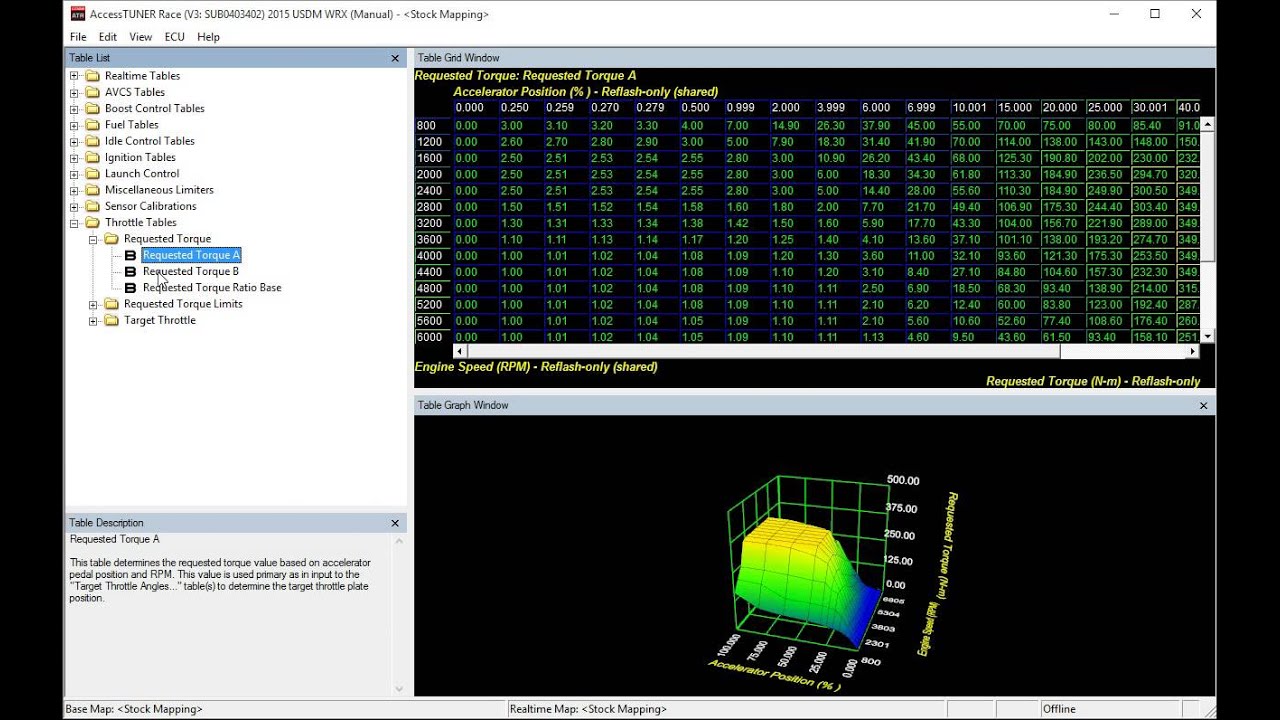Click the table icon beside Requested Torque Ratio Base
The width and height of the screenshot is (1280, 720).
(x=130, y=287)
